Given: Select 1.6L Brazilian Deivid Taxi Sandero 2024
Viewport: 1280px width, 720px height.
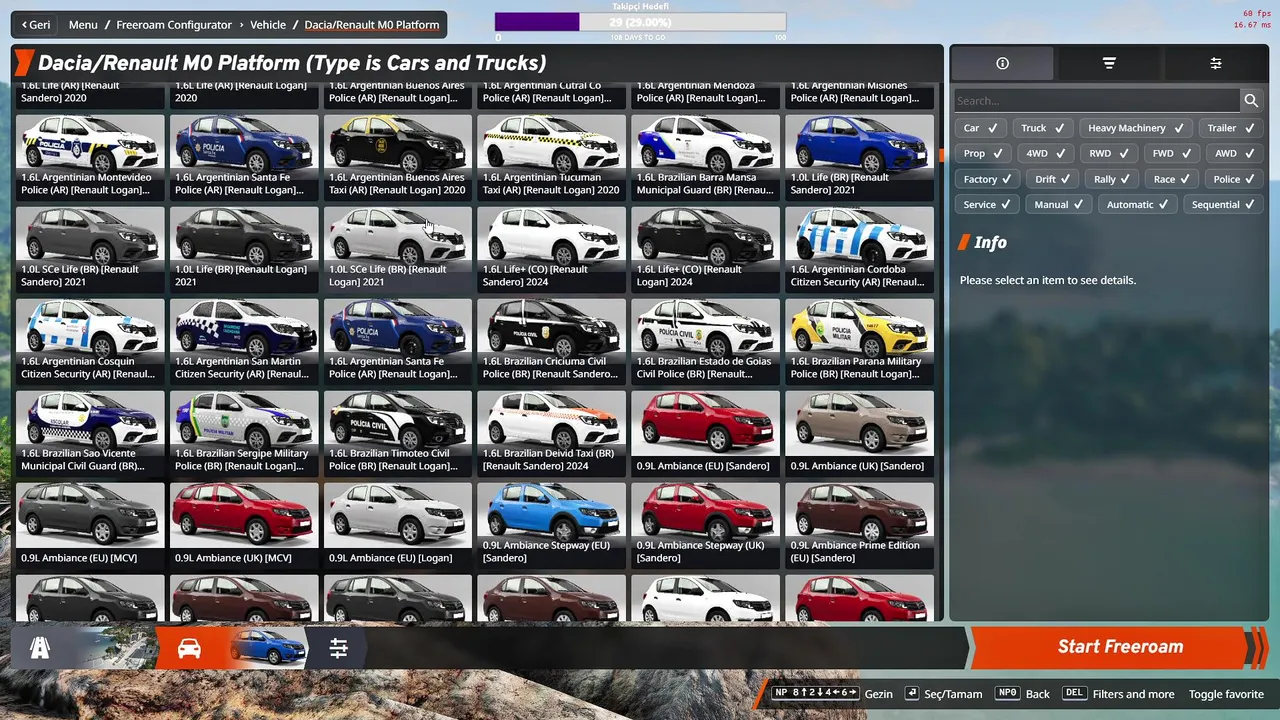Looking at the screenshot, I should coord(551,433).
